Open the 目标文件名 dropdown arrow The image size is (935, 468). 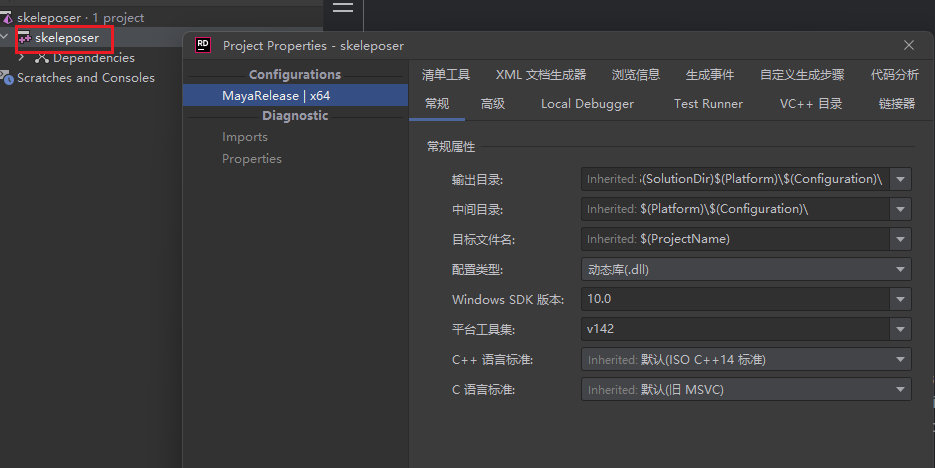900,239
